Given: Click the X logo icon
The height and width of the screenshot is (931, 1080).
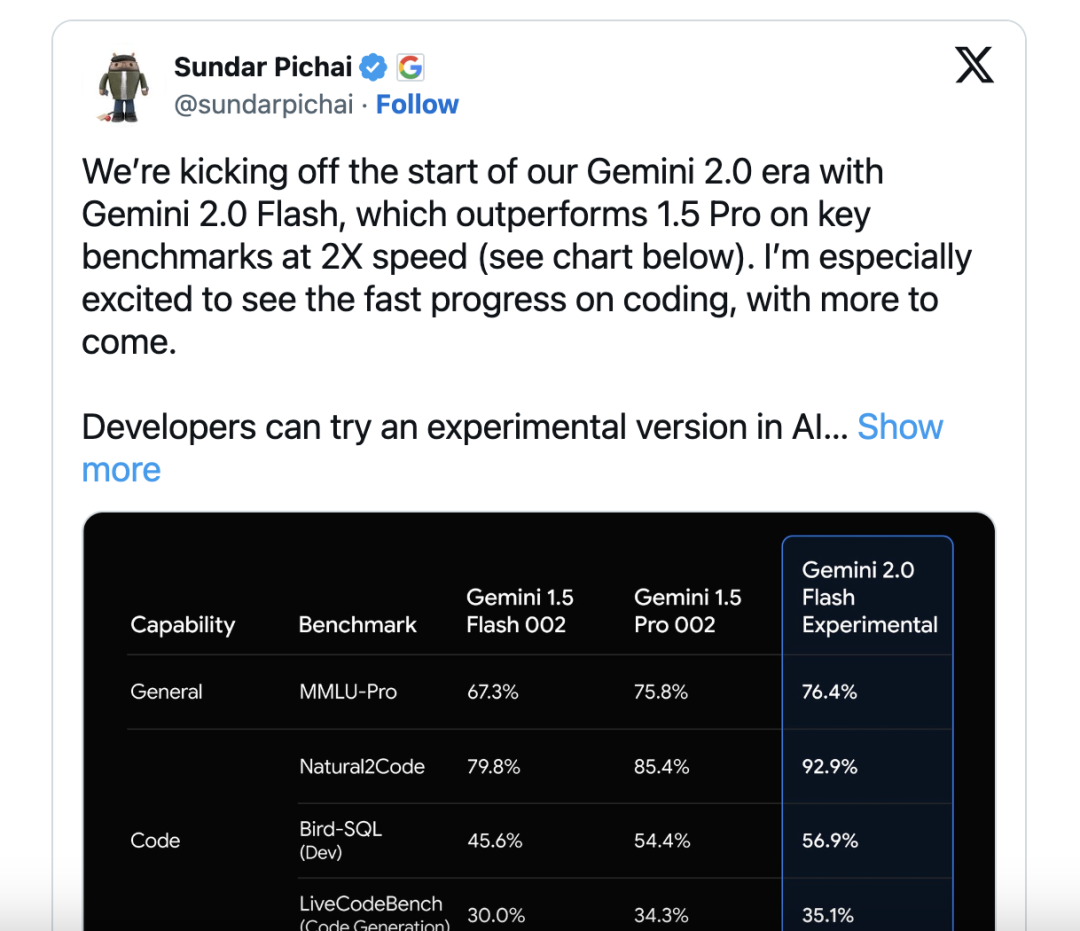Looking at the screenshot, I should point(974,66).
